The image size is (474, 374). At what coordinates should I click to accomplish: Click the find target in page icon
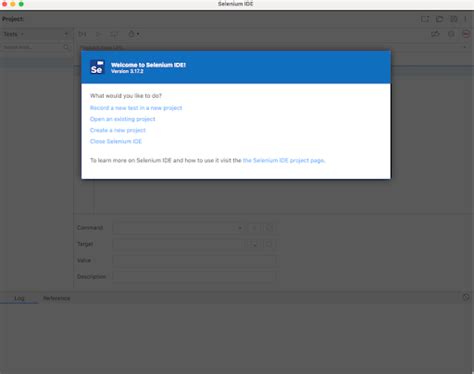269,244
